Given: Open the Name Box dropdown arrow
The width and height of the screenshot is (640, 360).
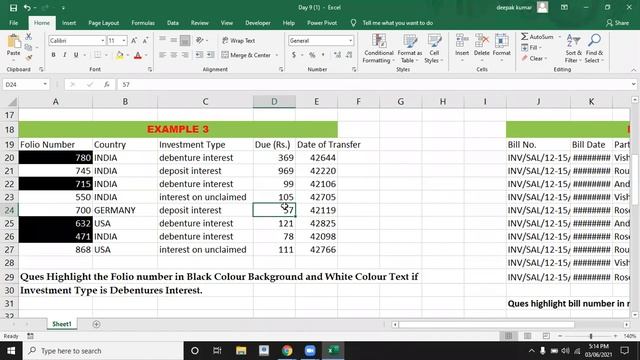Looking at the screenshot, I should (x=45, y=84).
